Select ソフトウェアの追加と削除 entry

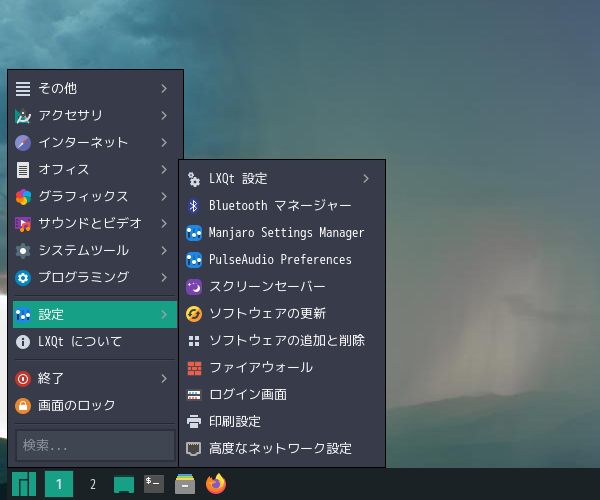pos(282,341)
